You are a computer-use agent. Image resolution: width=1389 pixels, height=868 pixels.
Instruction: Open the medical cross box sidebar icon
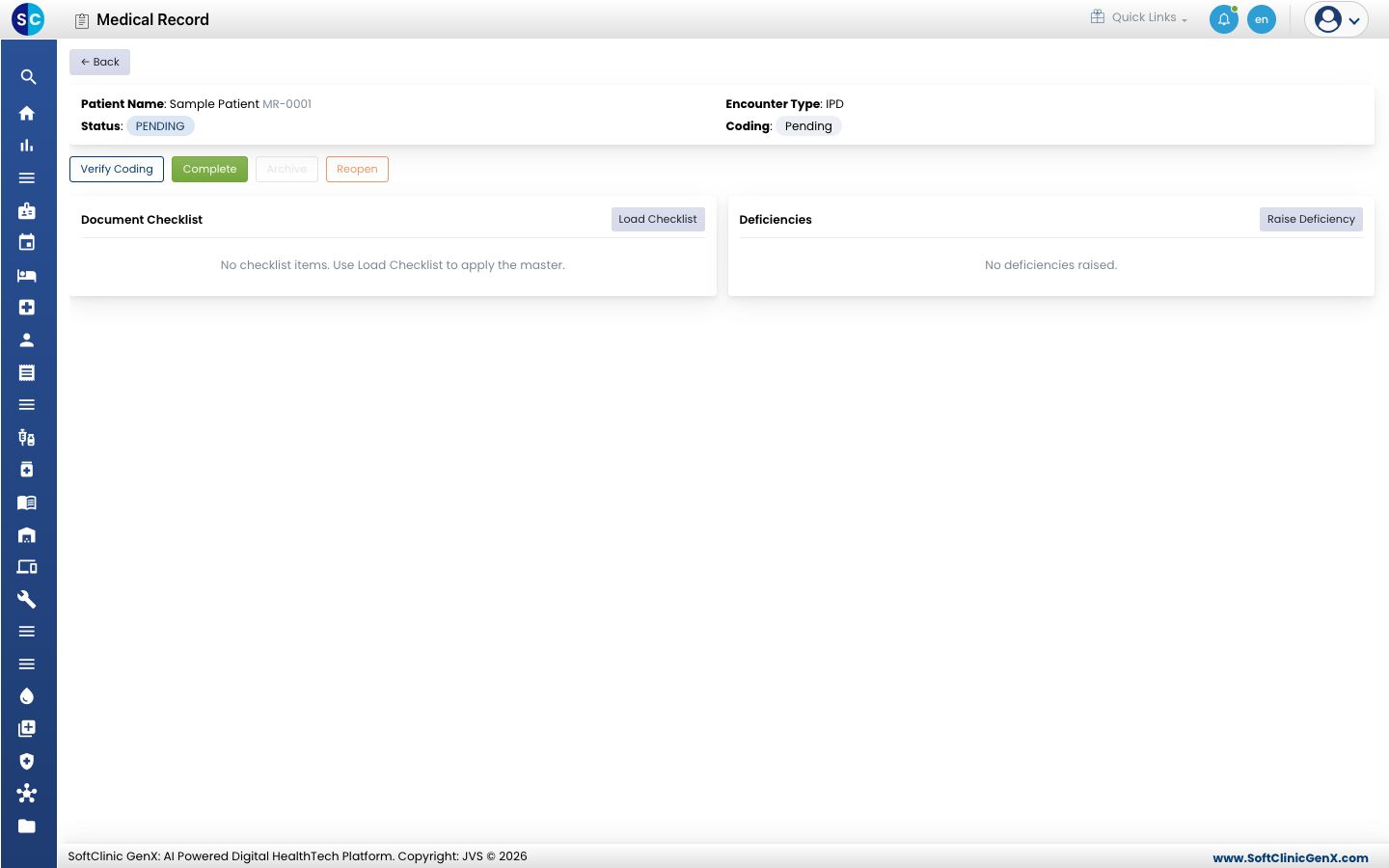coord(27,308)
